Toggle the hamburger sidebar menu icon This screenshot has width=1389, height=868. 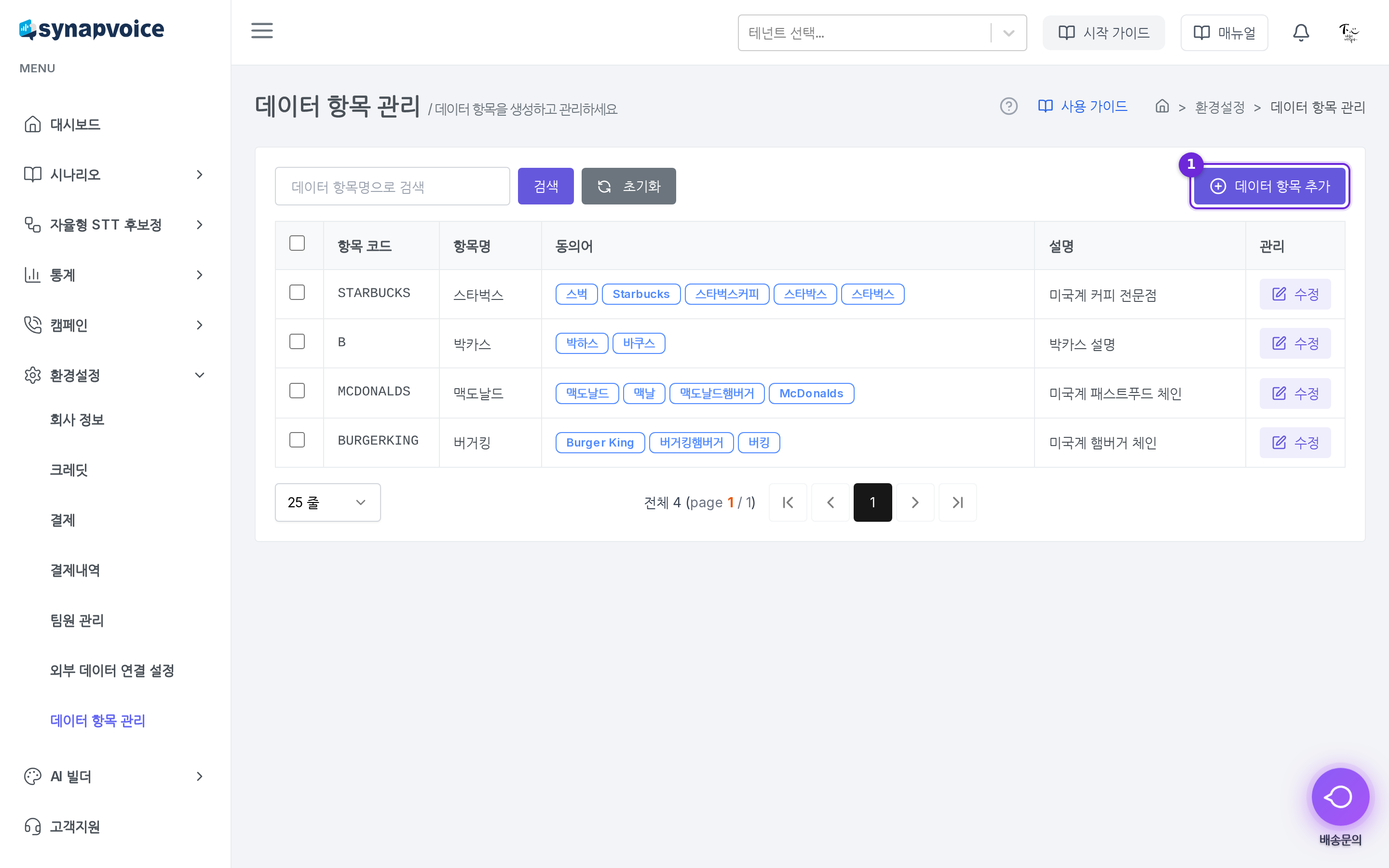coord(262,30)
